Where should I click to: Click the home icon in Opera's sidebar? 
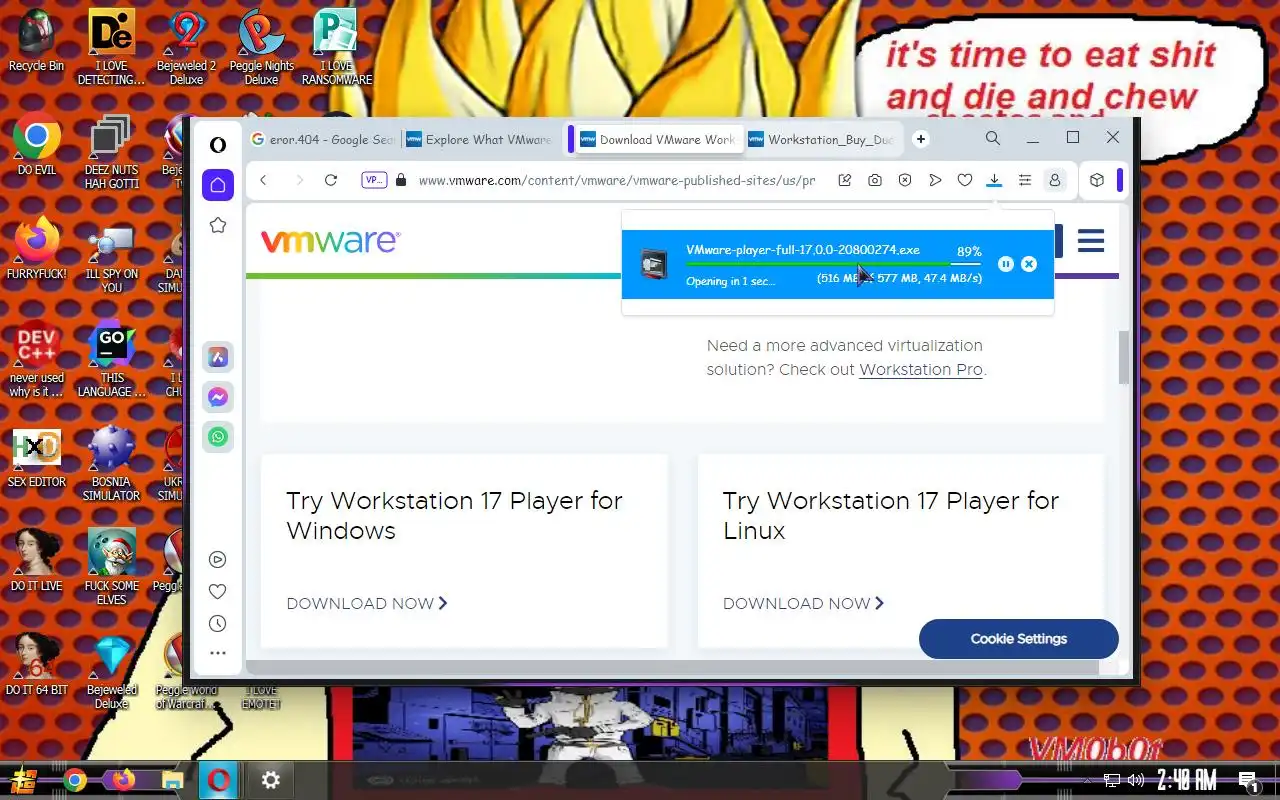click(217, 185)
